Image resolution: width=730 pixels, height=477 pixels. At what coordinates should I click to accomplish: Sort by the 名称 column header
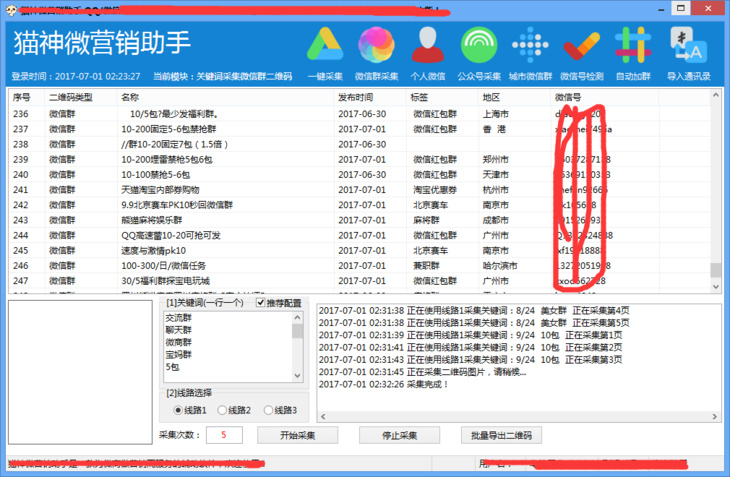click(225, 97)
